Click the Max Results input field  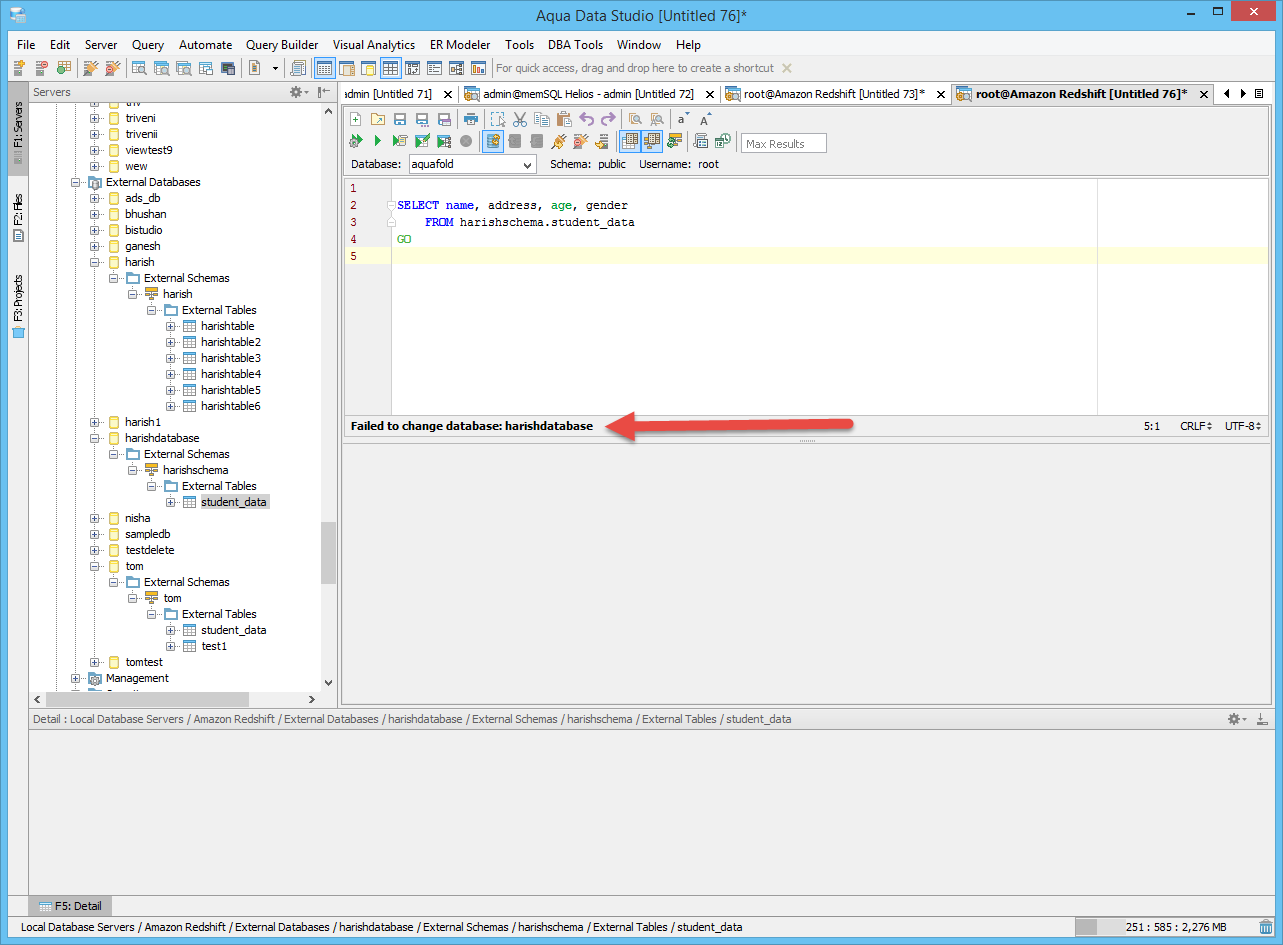(784, 143)
